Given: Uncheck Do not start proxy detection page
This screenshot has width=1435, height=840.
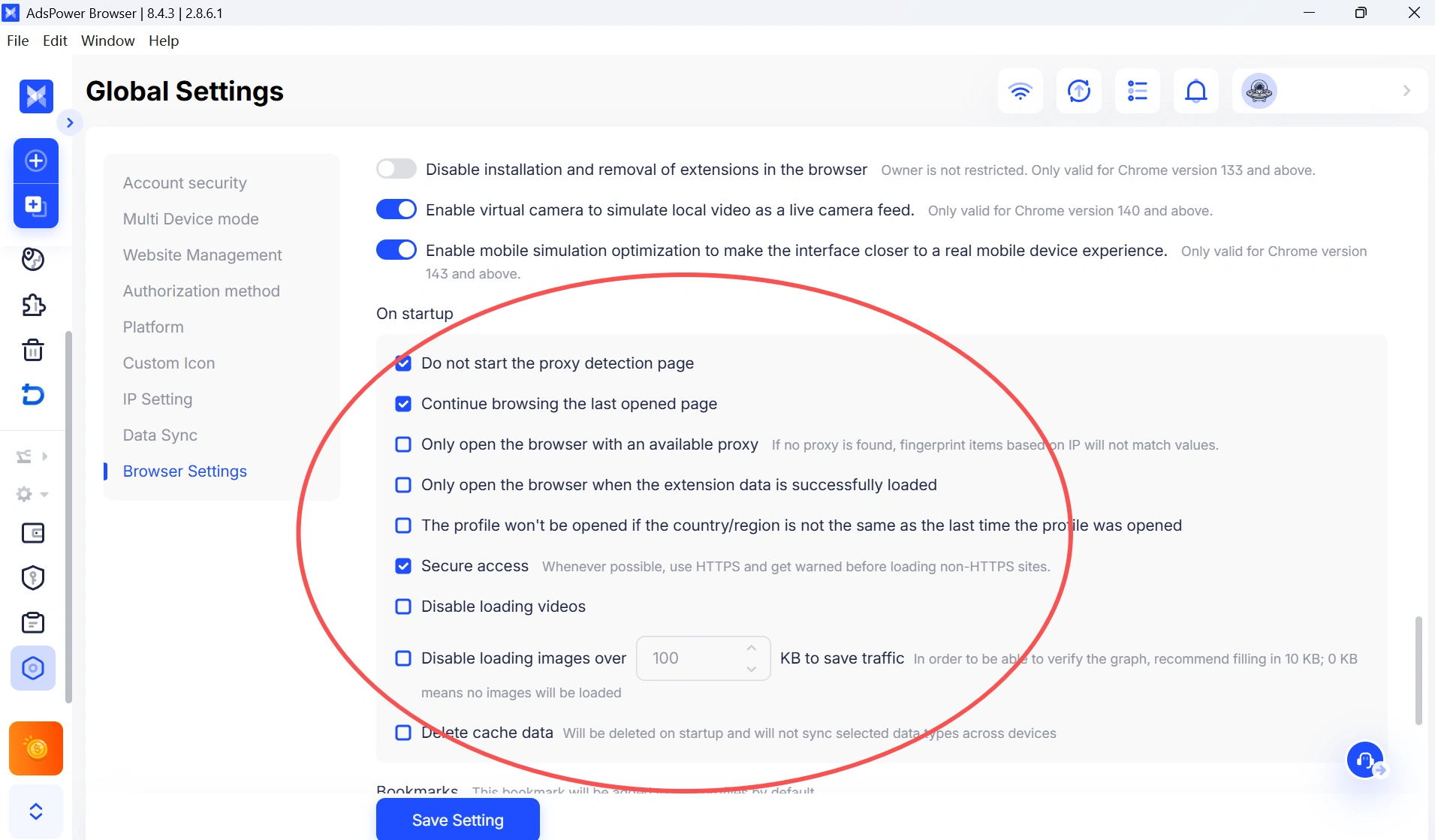Looking at the screenshot, I should [403, 363].
